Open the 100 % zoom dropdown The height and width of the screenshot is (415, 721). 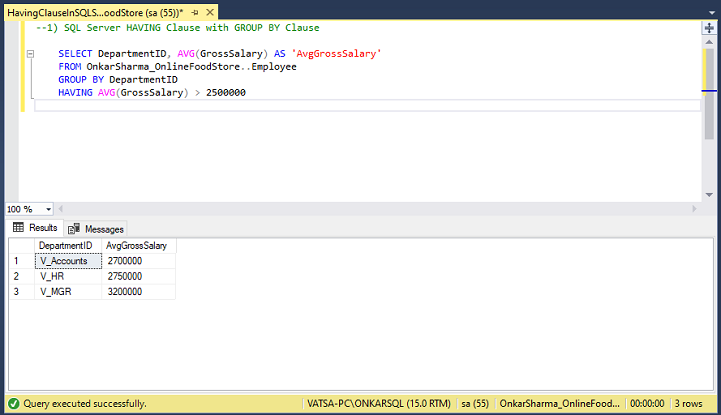(48, 210)
